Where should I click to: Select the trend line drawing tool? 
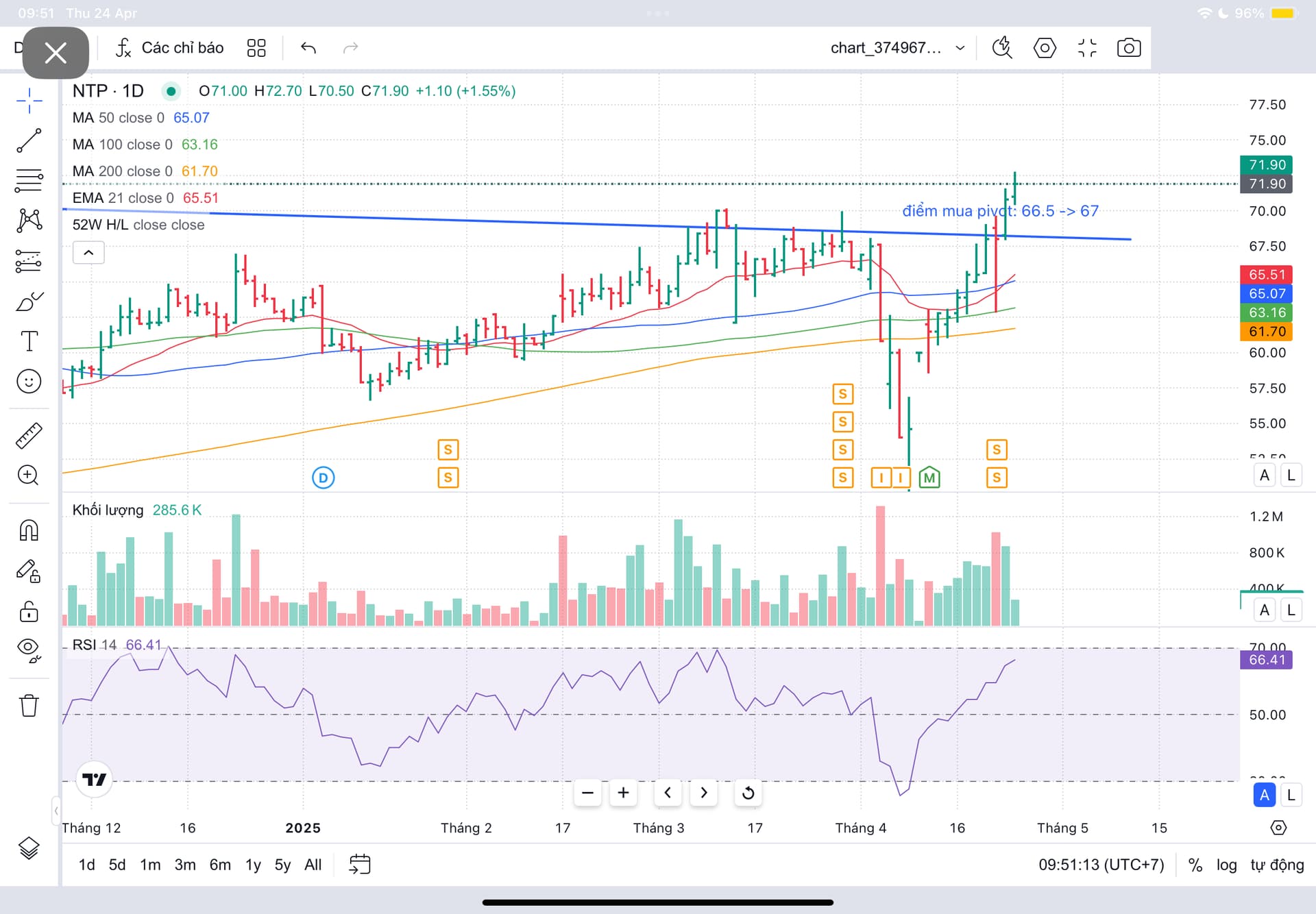(29, 140)
